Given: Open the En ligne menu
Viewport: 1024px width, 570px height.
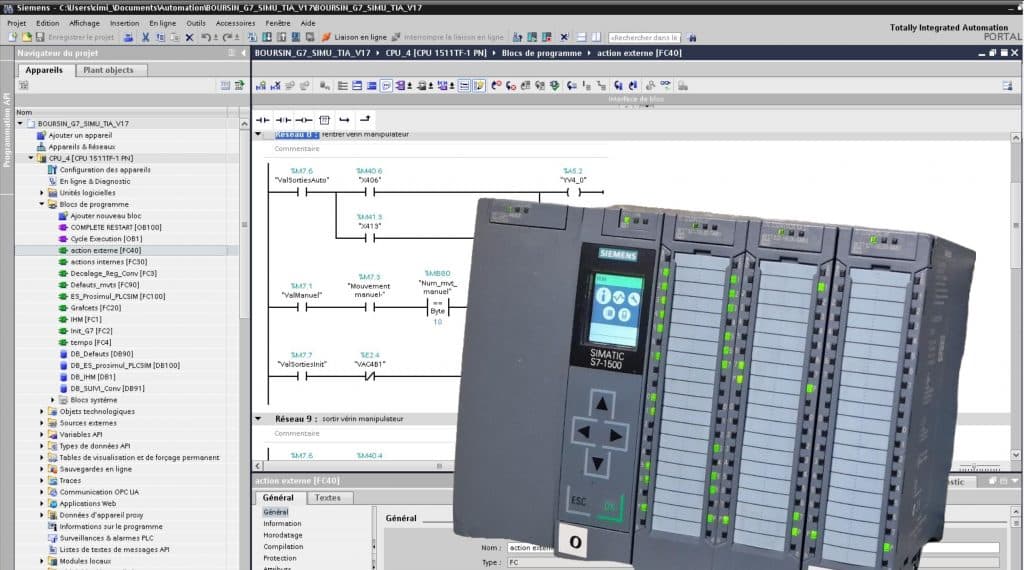Looking at the screenshot, I should (x=162, y=22).
